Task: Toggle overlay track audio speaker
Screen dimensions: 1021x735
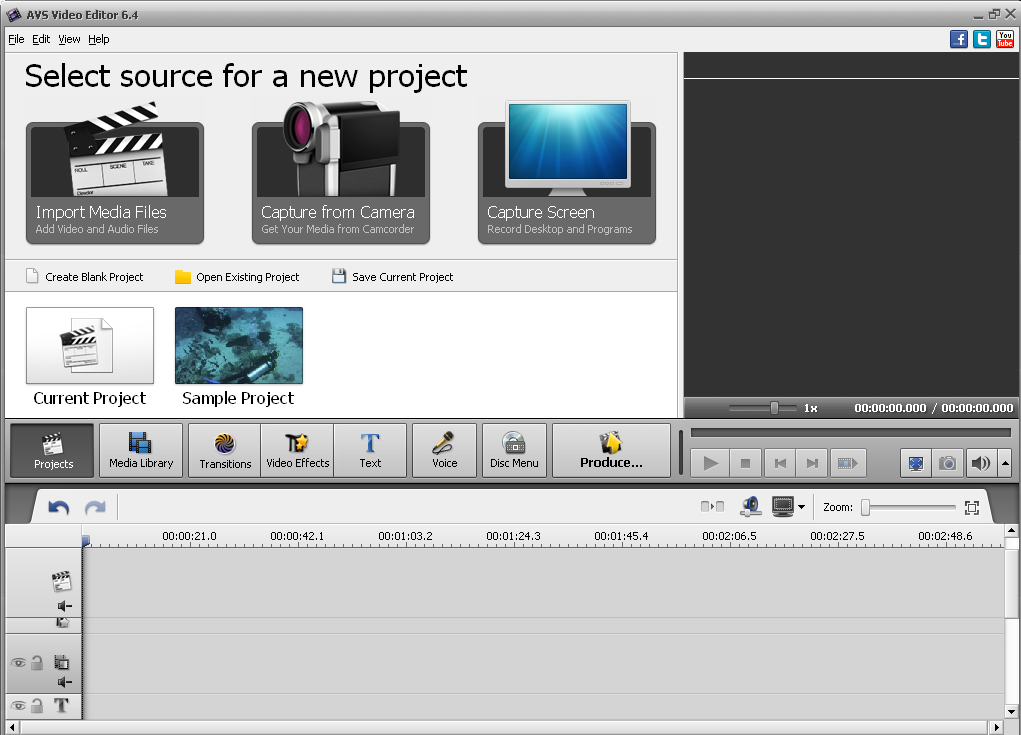Action: click(x=64, y=682)
